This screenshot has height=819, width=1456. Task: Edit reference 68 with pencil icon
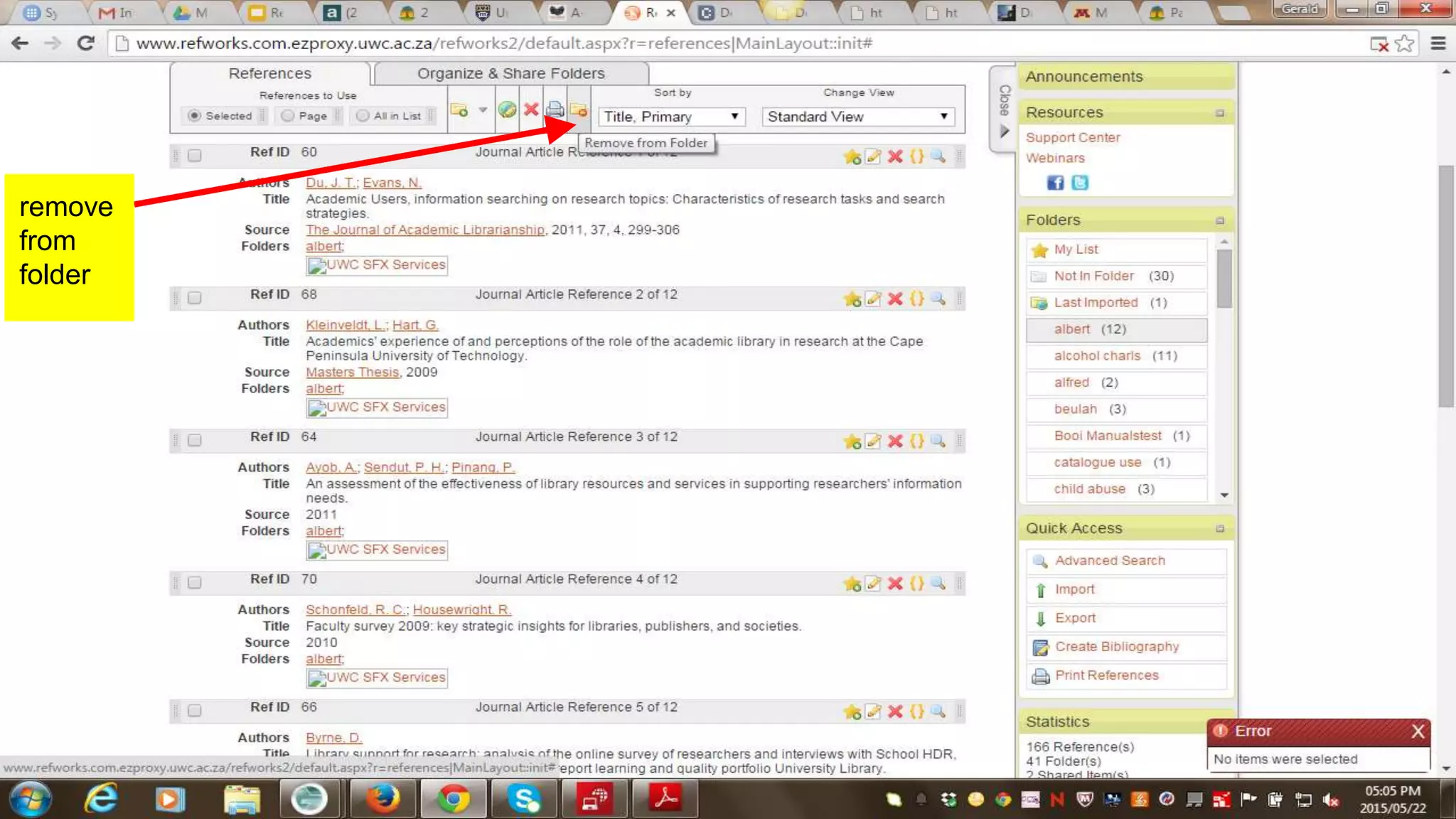(874, 299)
